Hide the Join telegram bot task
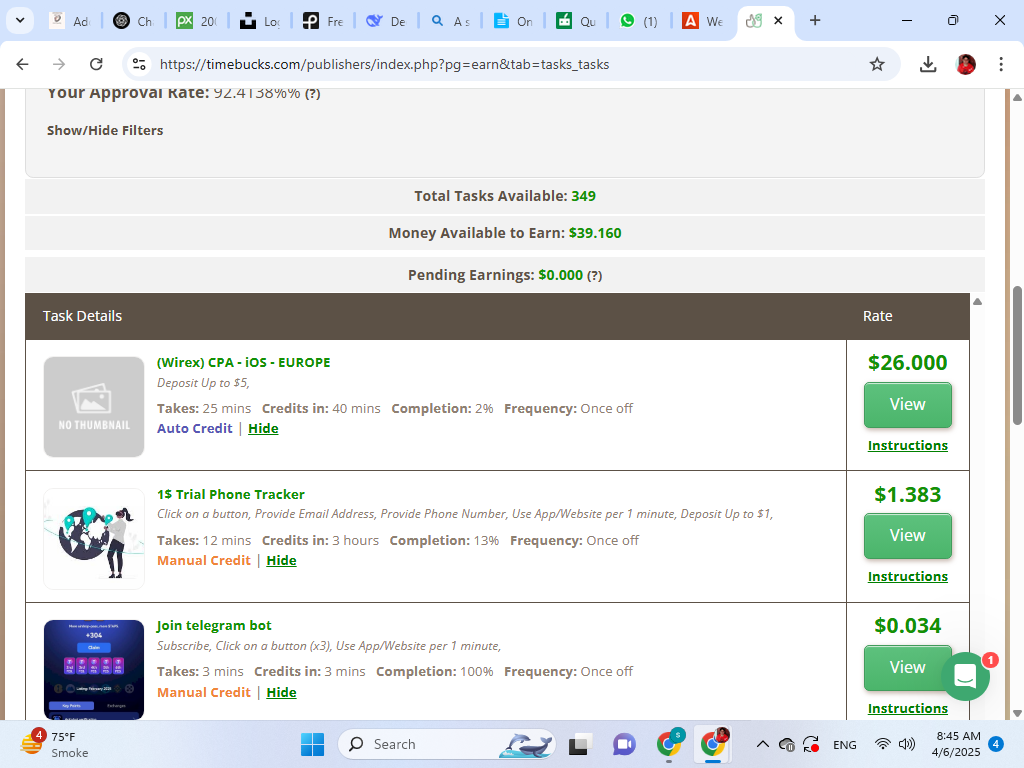1024x768 pixels. tap(281, 692)
